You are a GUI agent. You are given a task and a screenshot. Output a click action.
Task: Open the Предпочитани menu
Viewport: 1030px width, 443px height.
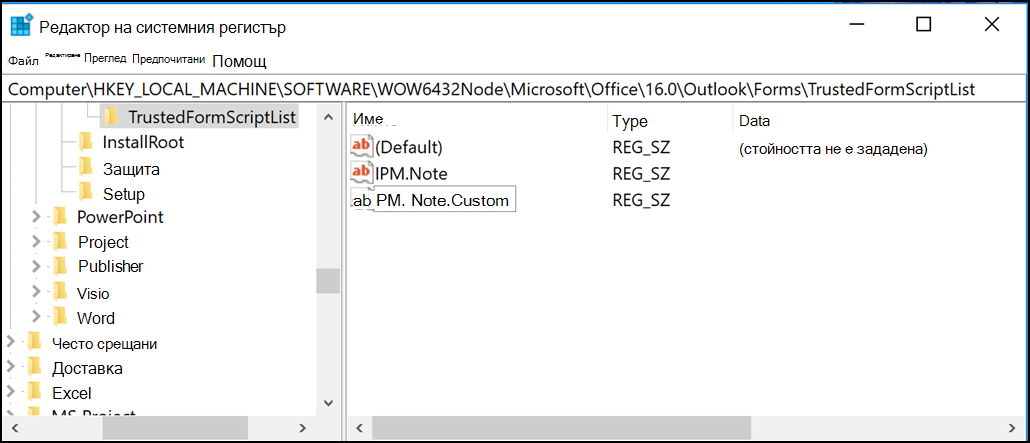169,59
